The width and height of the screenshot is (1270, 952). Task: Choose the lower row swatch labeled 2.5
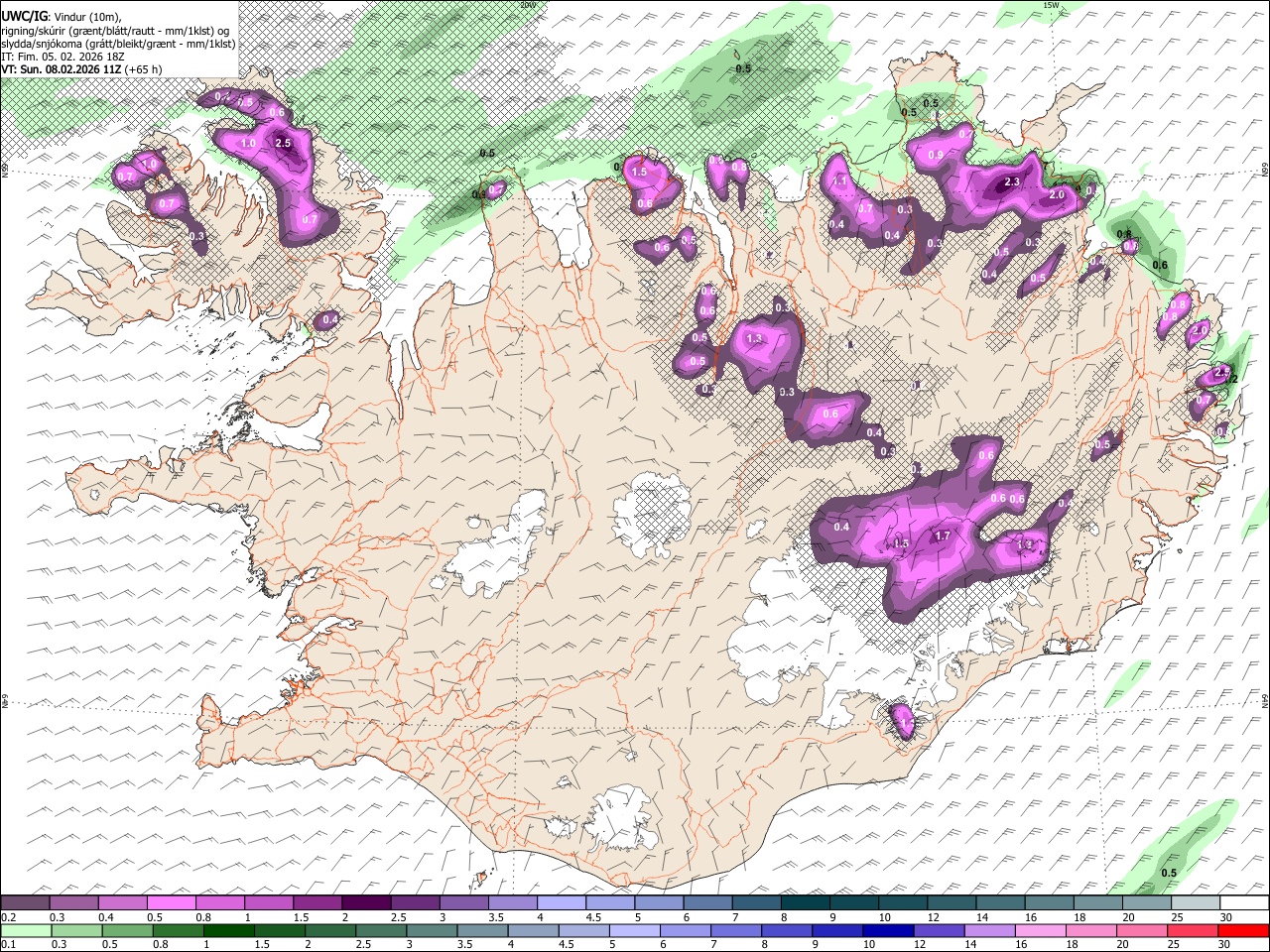383,931
